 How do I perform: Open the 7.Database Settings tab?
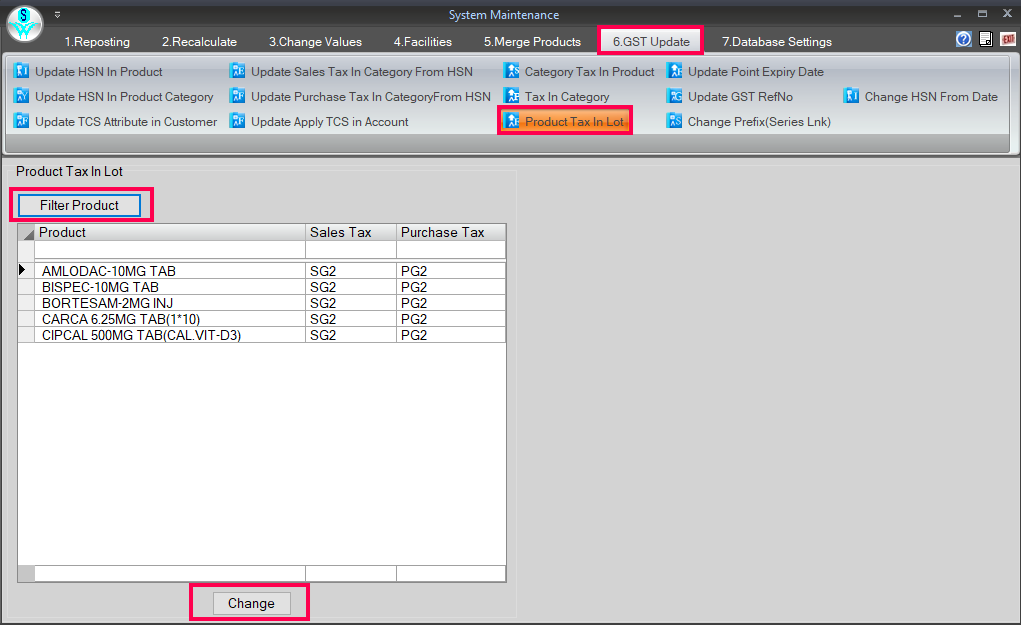point(777,42)
